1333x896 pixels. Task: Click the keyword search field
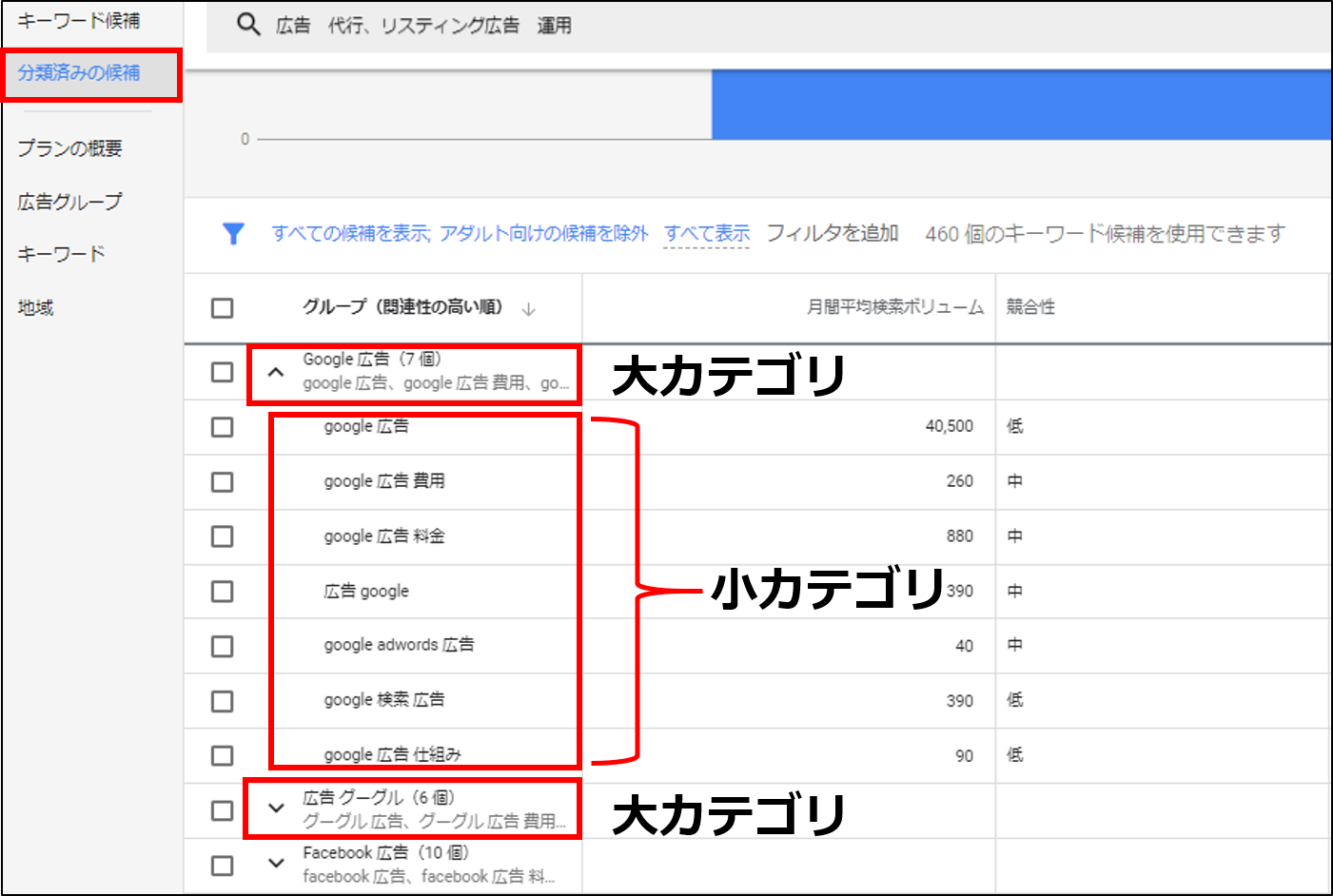click(769, 26)
